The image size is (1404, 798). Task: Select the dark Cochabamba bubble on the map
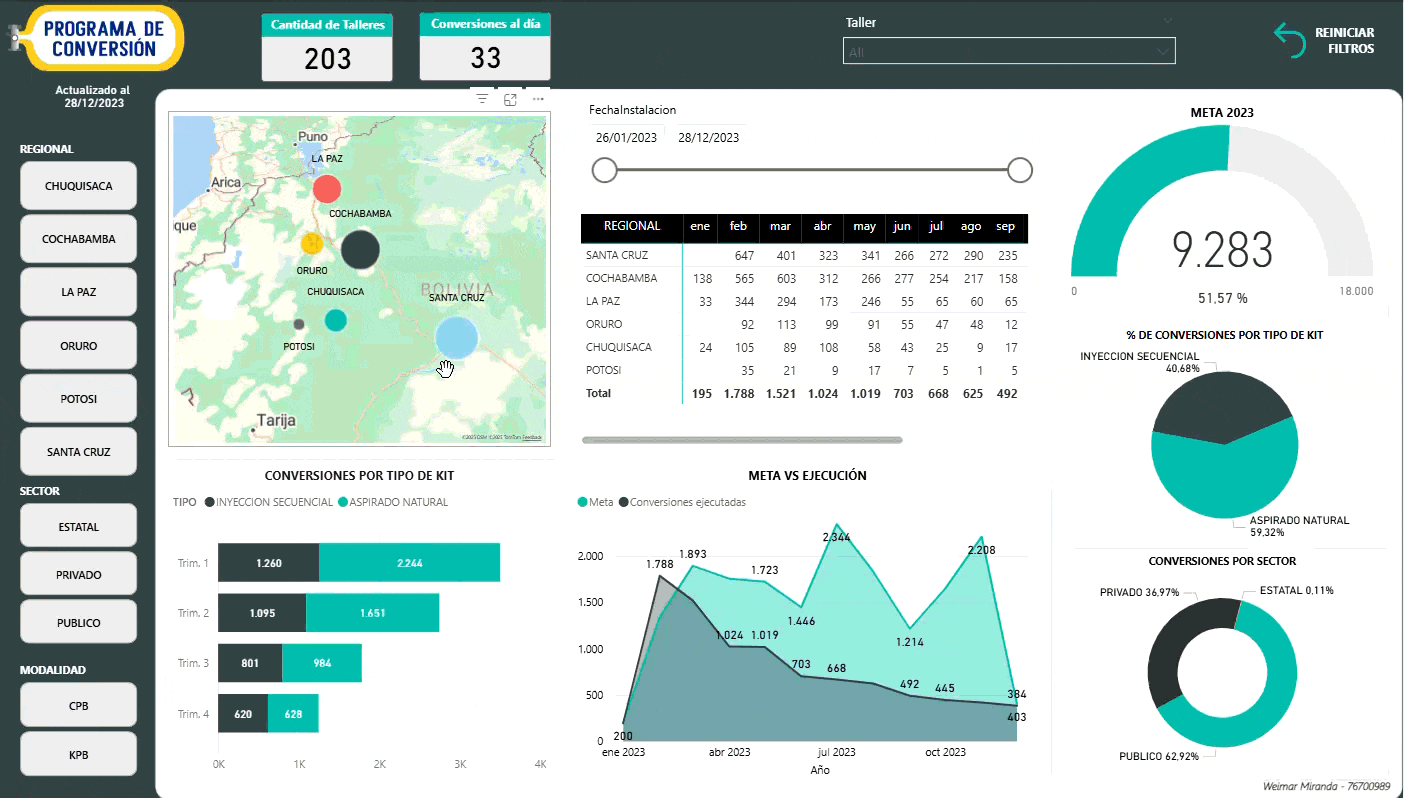[360, 250]
